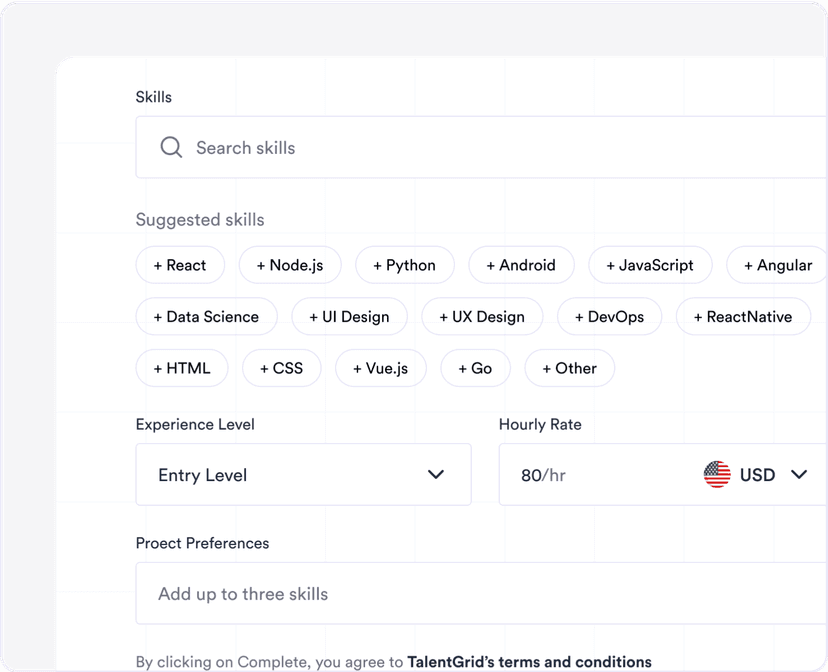This screenshot has width=828, height=672.
Task: Click the Project Preferences skills field
Action: [480, 594]
